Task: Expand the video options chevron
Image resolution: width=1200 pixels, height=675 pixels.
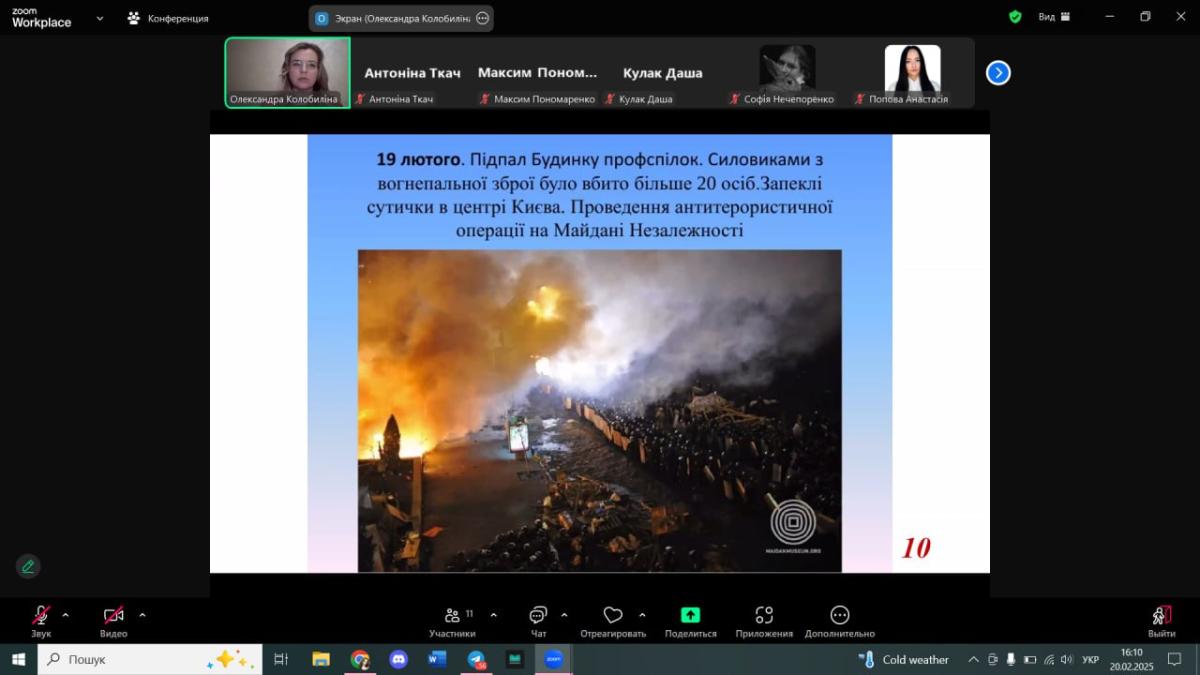Action: tap(142, 615)
